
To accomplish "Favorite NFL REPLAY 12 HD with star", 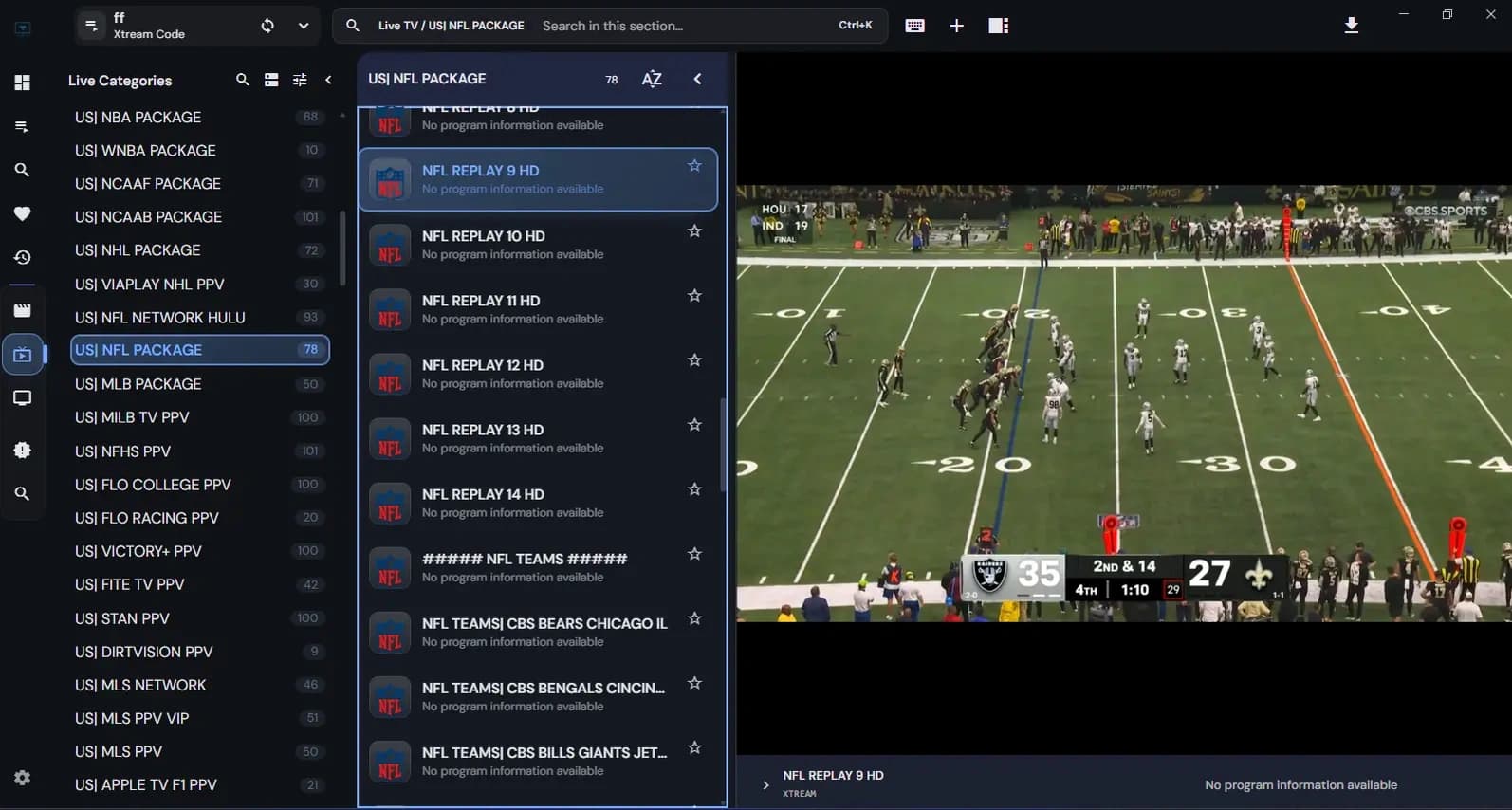I will [x=694, y=360].
